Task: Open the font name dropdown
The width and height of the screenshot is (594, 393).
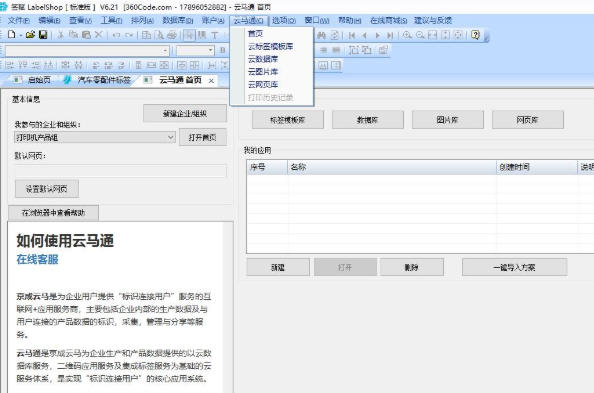Action: click(165, 50)
